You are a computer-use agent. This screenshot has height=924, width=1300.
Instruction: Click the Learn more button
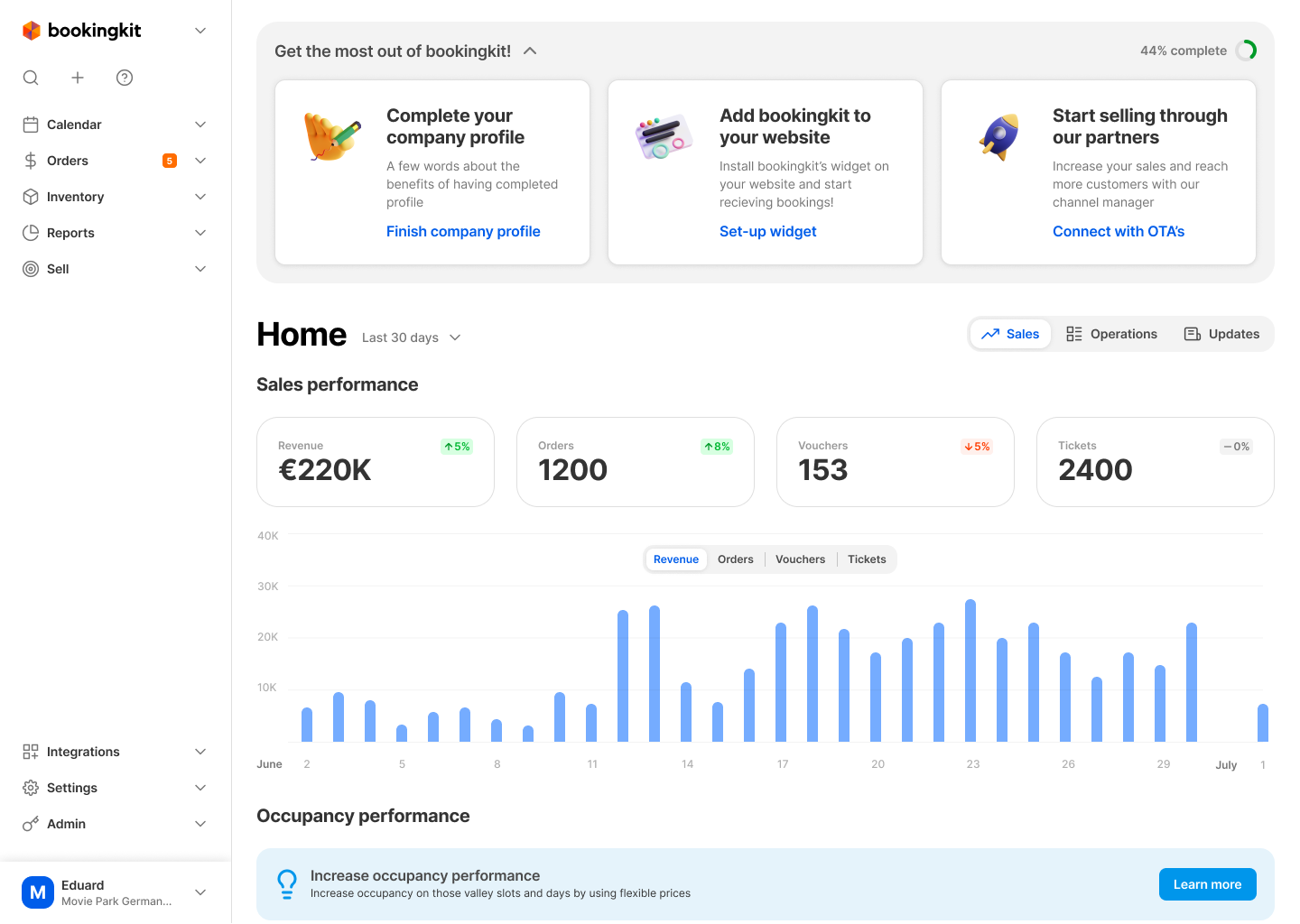tap(1208, 884)
